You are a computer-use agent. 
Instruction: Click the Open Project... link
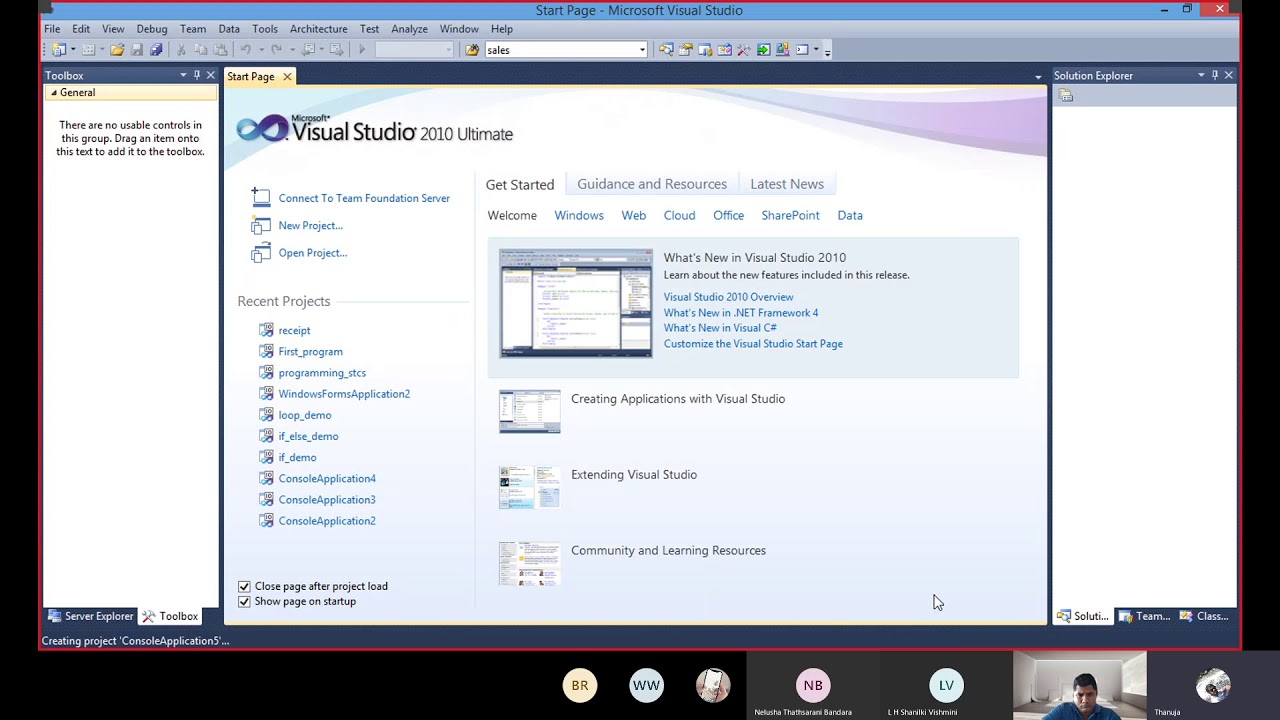[313, 253]
